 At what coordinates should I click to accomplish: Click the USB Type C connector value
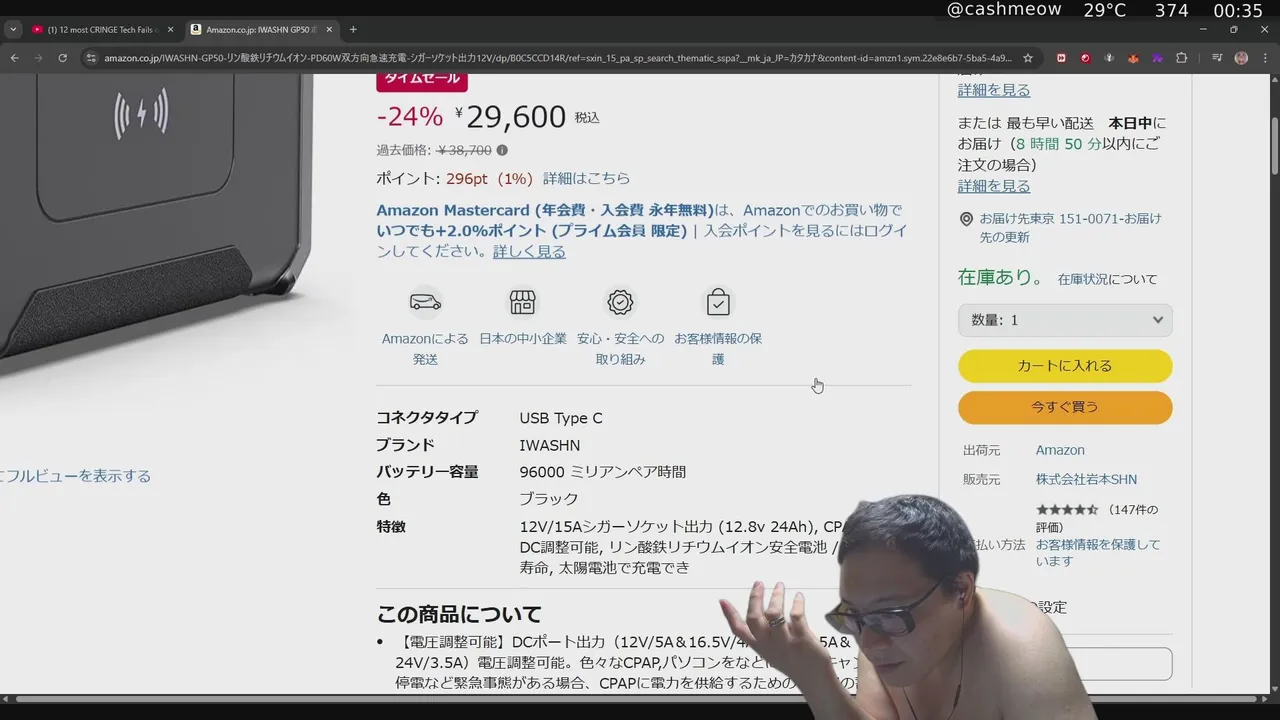point(561,418)
